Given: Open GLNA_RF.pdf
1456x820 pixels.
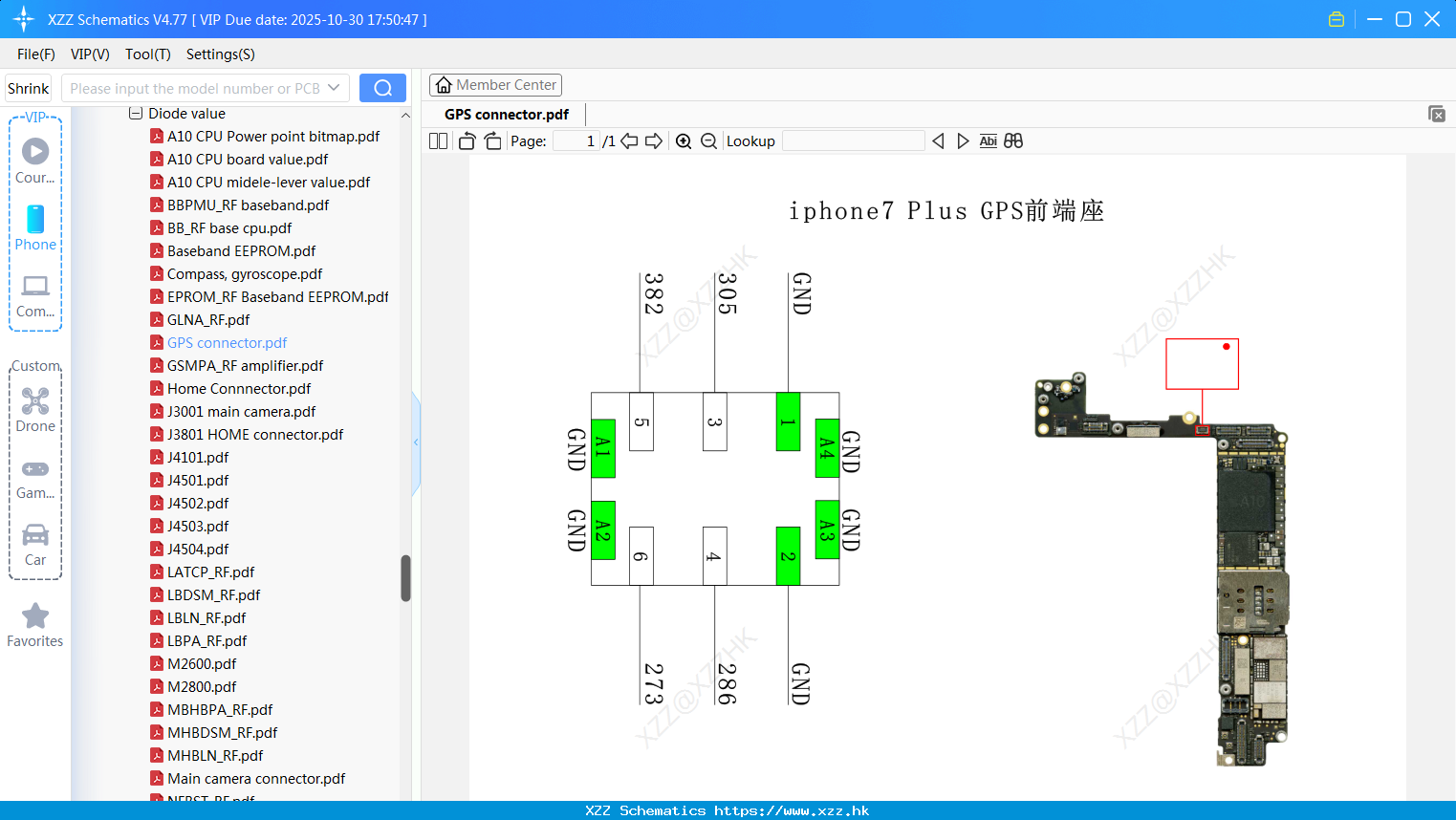Looking at the screenshot, I should (x=208, y=320).
